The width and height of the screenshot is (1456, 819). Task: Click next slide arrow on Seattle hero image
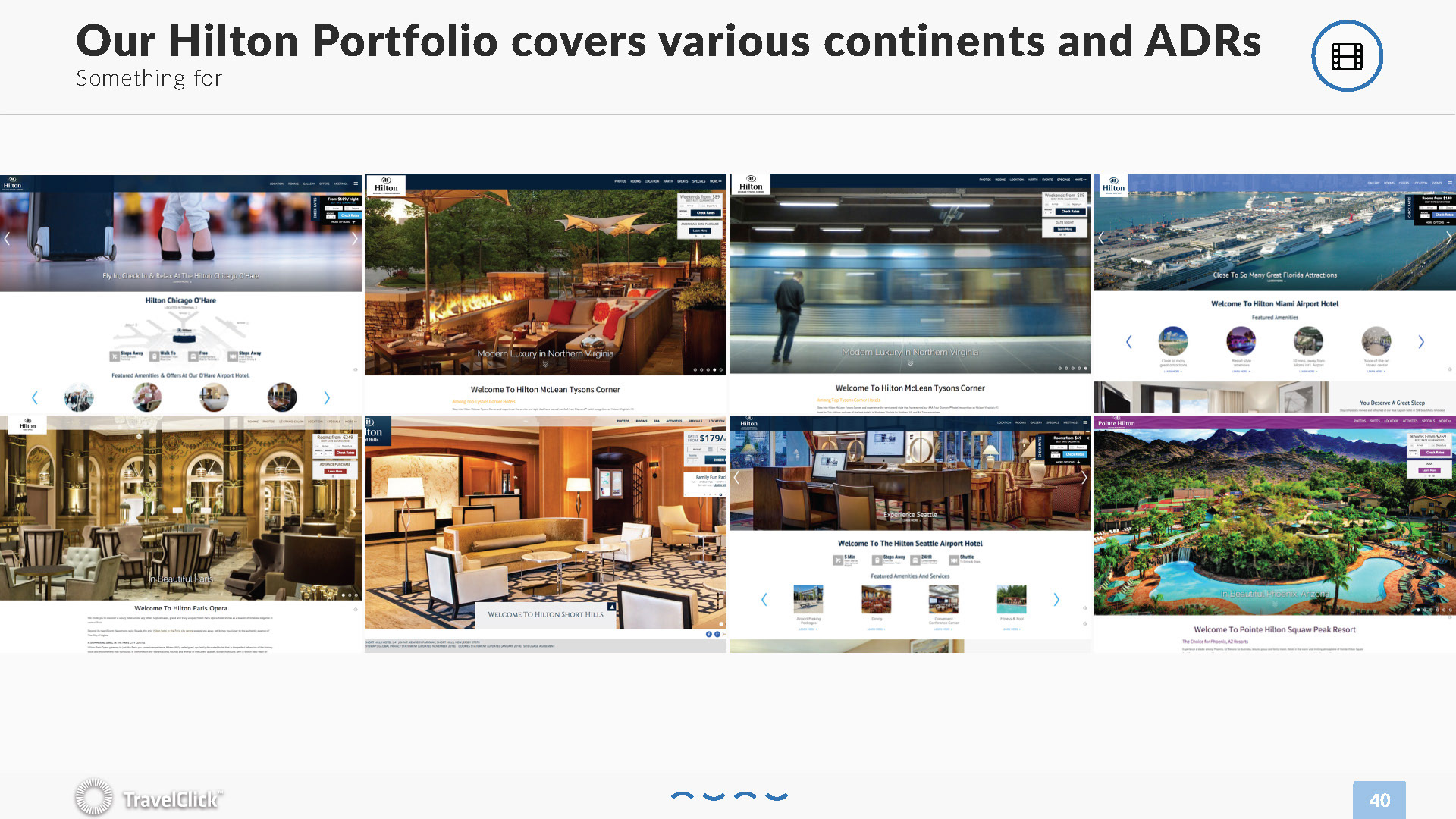(1084, 478)
